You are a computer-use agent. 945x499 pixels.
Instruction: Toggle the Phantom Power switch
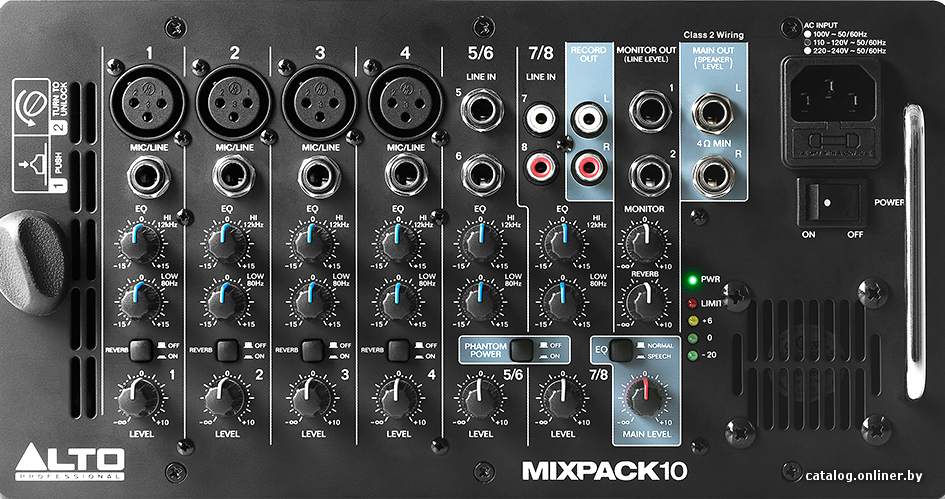[x=521, y=350]
